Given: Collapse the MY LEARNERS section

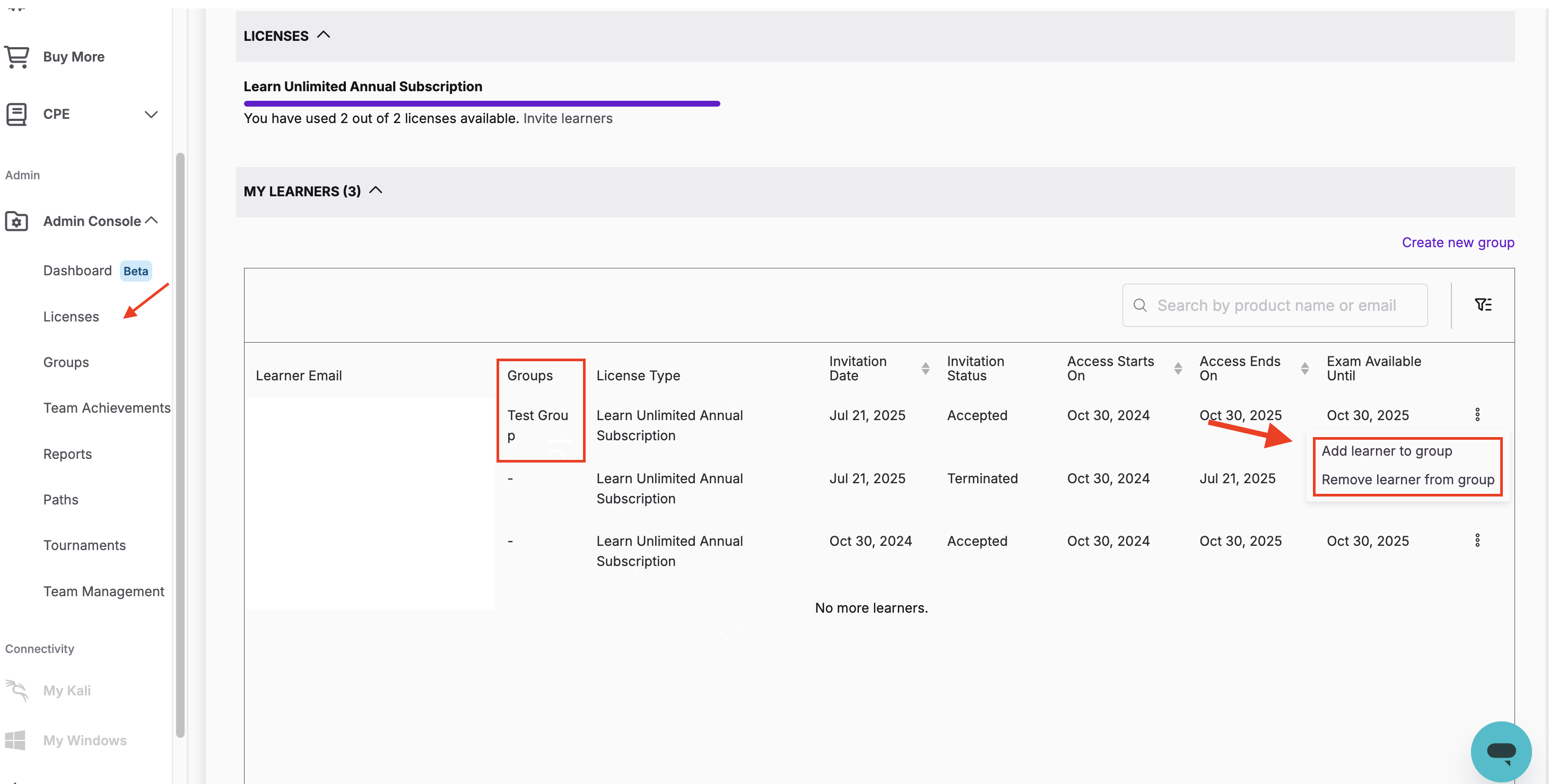Looking at the screenshot, I should (376, 190).
